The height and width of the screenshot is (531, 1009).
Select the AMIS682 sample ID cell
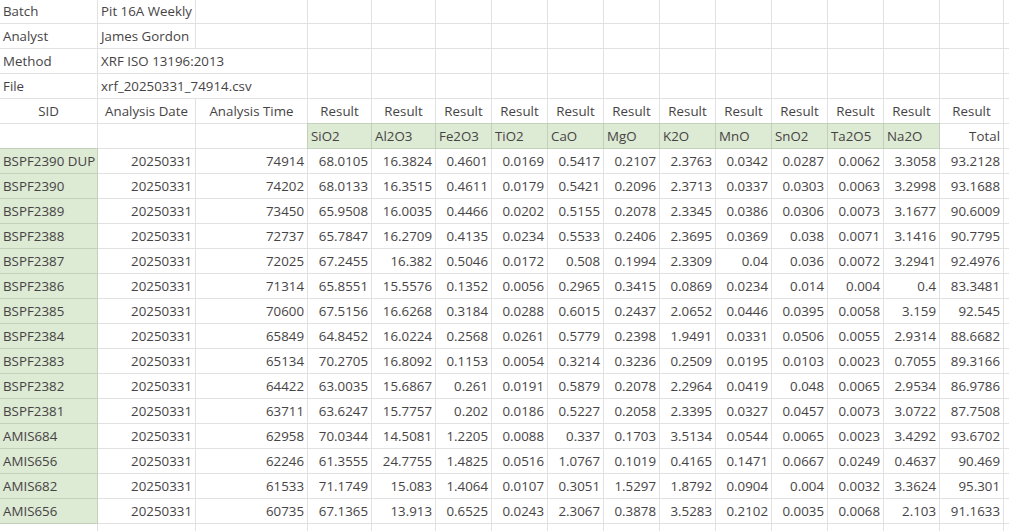click(x=48, y=486)
